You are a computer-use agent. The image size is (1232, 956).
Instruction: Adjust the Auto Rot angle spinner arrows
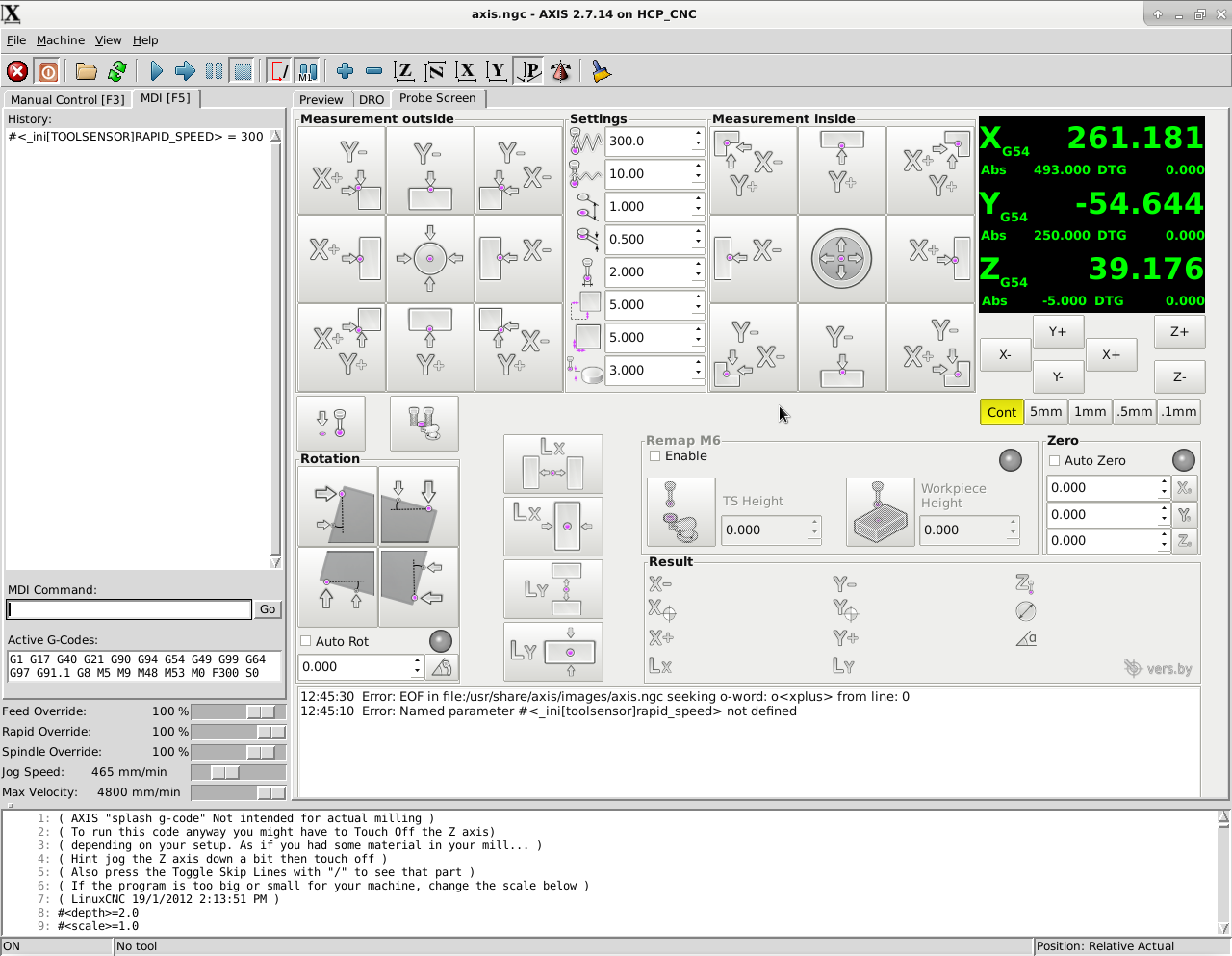pos(417,667)
